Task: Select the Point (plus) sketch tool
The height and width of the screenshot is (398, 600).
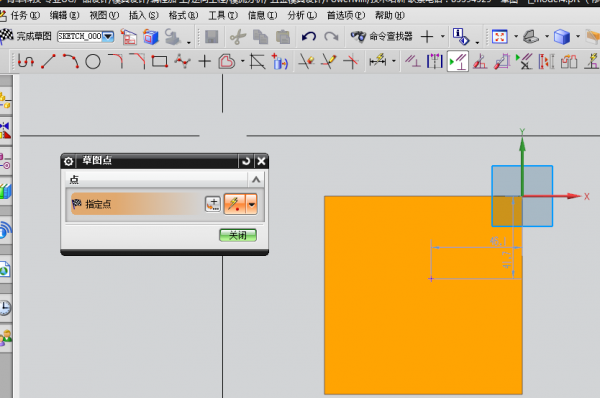Action: pyautogui.click(x=205, y=61)
